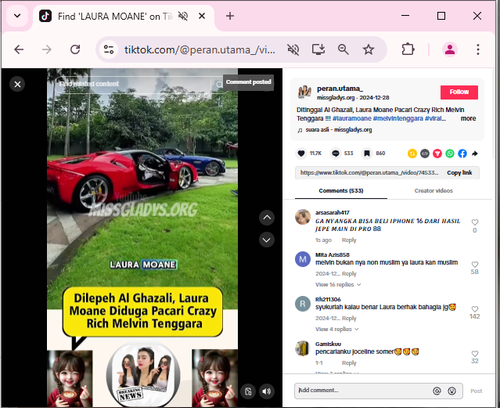The width and height of the screenshot is (500, 408).
Task: Bookmark the video with favorites icon
Action: pyautogui.click(x=367, y=153)
